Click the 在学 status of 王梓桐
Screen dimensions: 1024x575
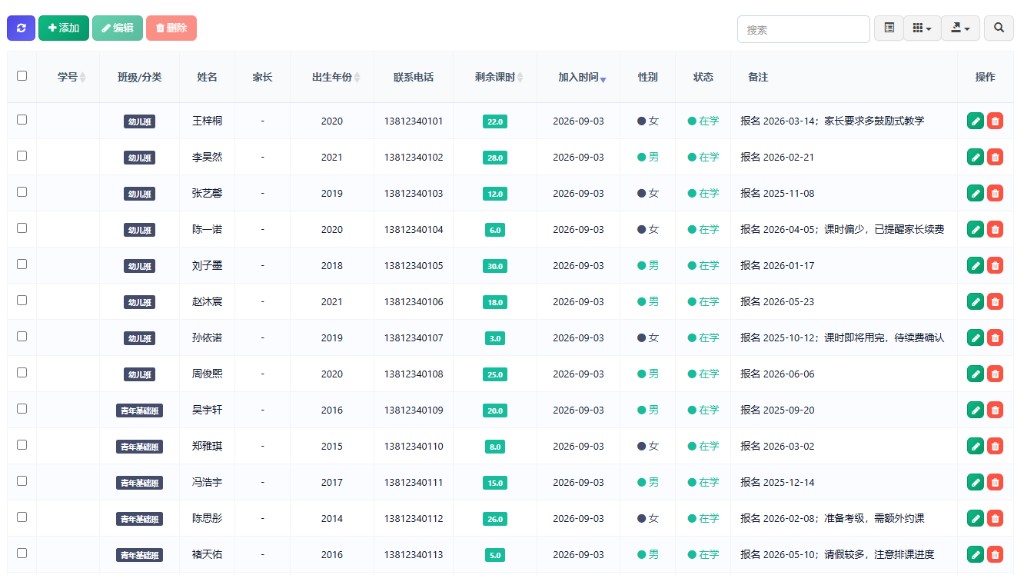click(703, 121)
